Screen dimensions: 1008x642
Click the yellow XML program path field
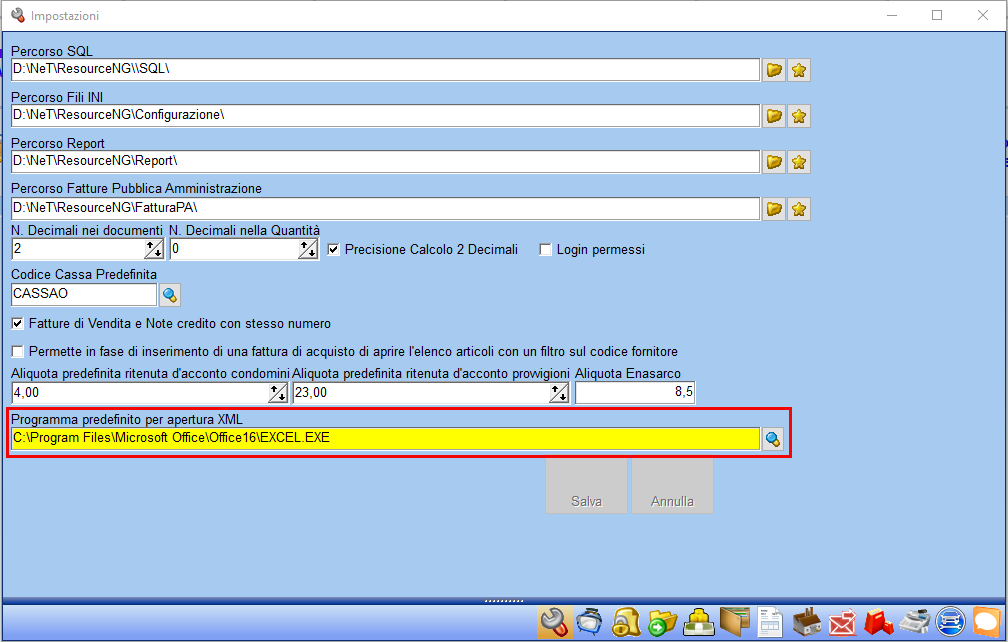pyautogui.click(x=386, y=439)
